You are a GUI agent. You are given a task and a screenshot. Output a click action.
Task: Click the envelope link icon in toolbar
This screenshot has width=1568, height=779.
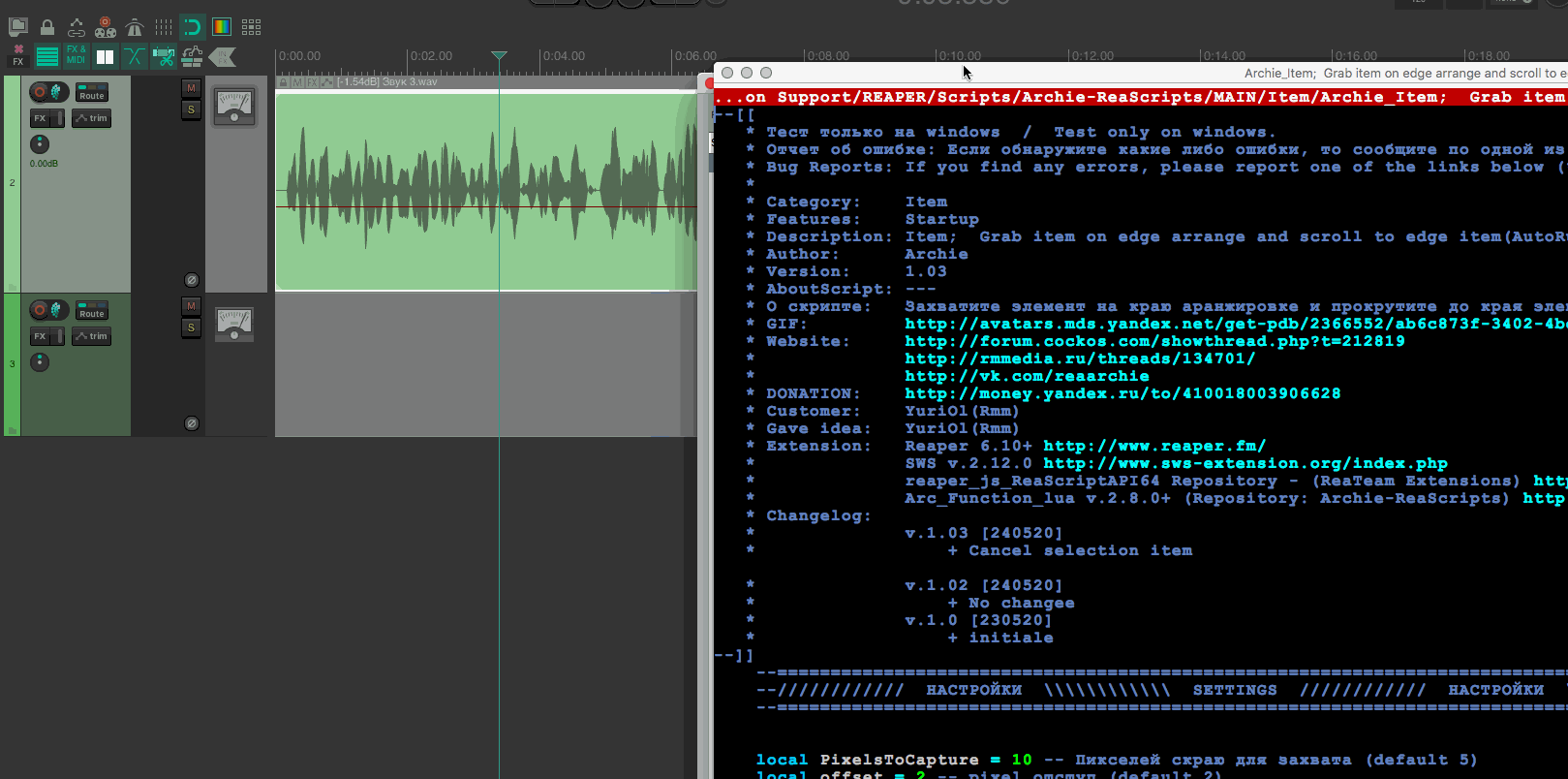pyautogui.click(x=76, y=27)
